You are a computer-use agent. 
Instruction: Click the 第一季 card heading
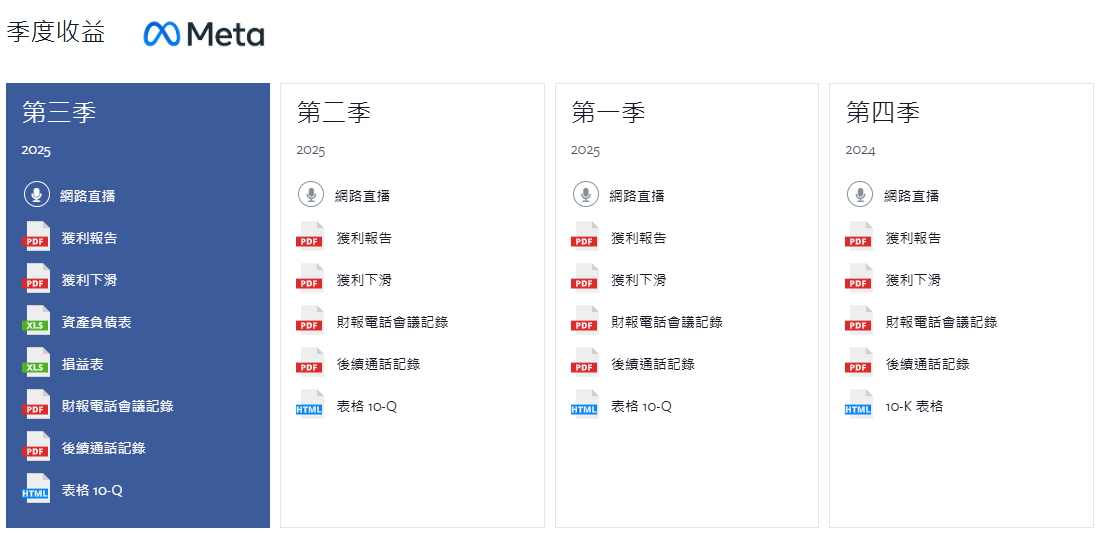pos(608,112)
